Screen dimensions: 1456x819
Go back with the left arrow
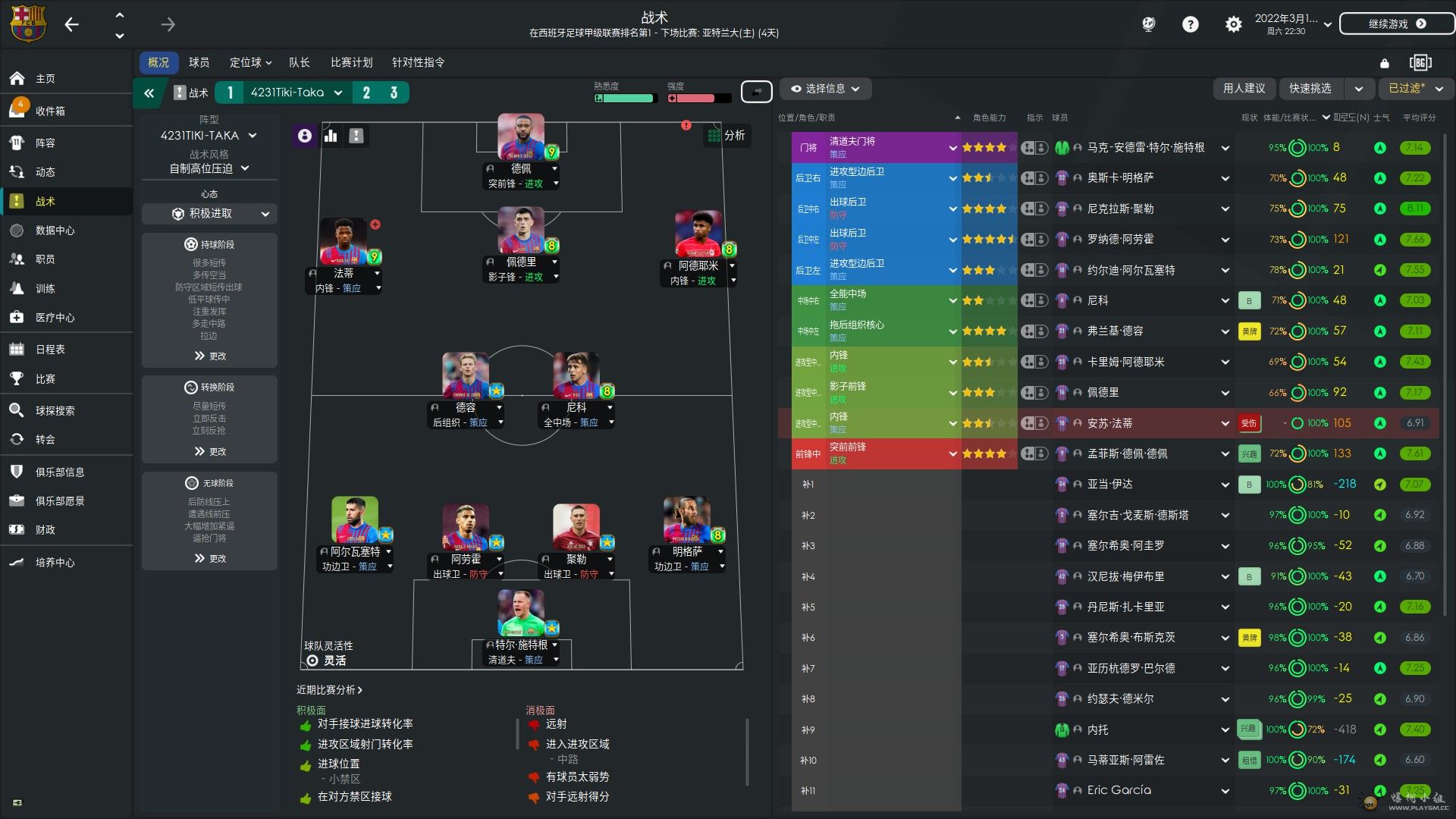[x=72, y=24]
